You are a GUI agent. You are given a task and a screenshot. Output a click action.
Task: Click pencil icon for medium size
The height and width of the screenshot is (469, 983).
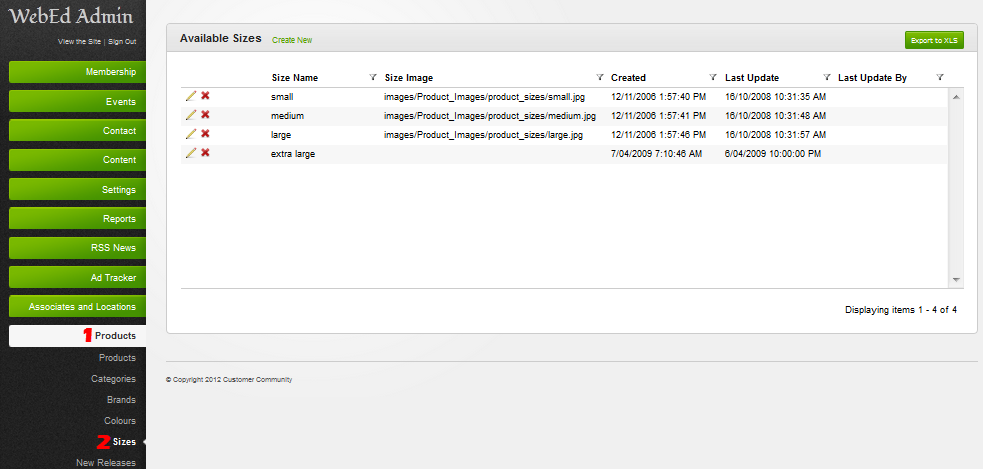click(x=191, y=115)
